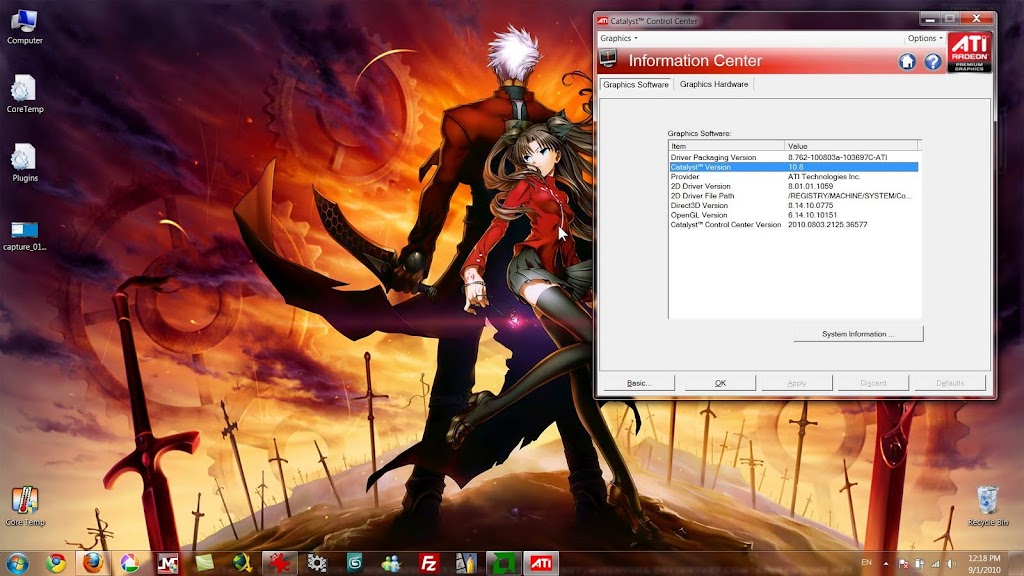This screenshot has width=1024, height=576.
Task: Select the capture_01 desktop file
Action: (x=25, y=236)
